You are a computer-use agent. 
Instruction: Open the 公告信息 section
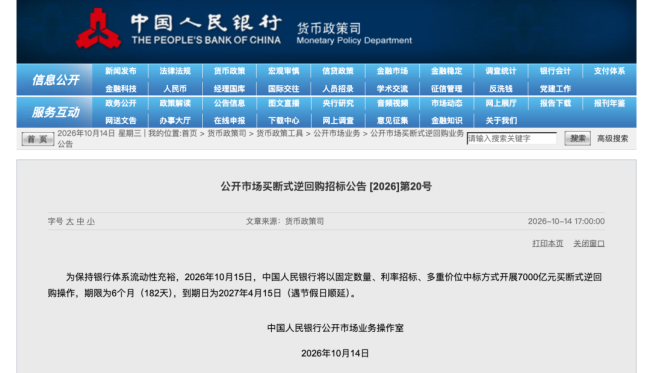click(x=229, y=103)
